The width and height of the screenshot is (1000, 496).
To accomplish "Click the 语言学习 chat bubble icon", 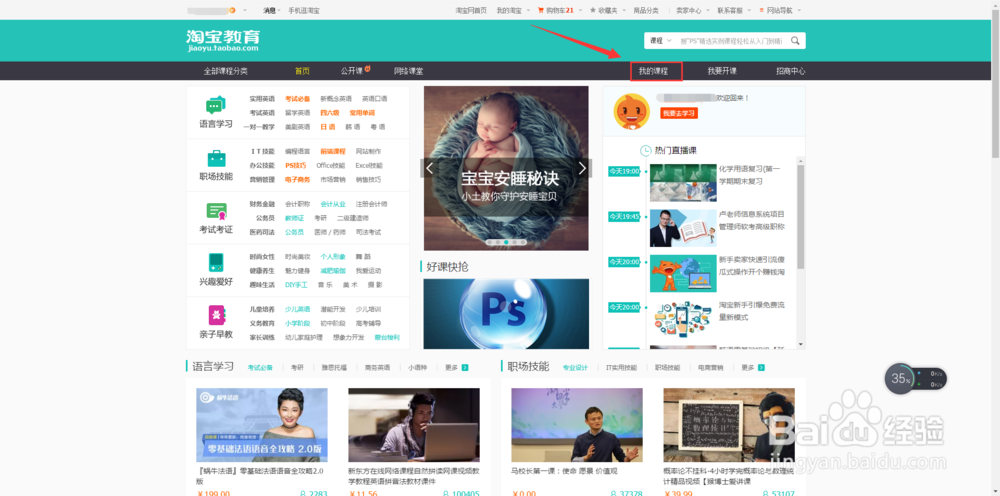I will click(216, 105).
